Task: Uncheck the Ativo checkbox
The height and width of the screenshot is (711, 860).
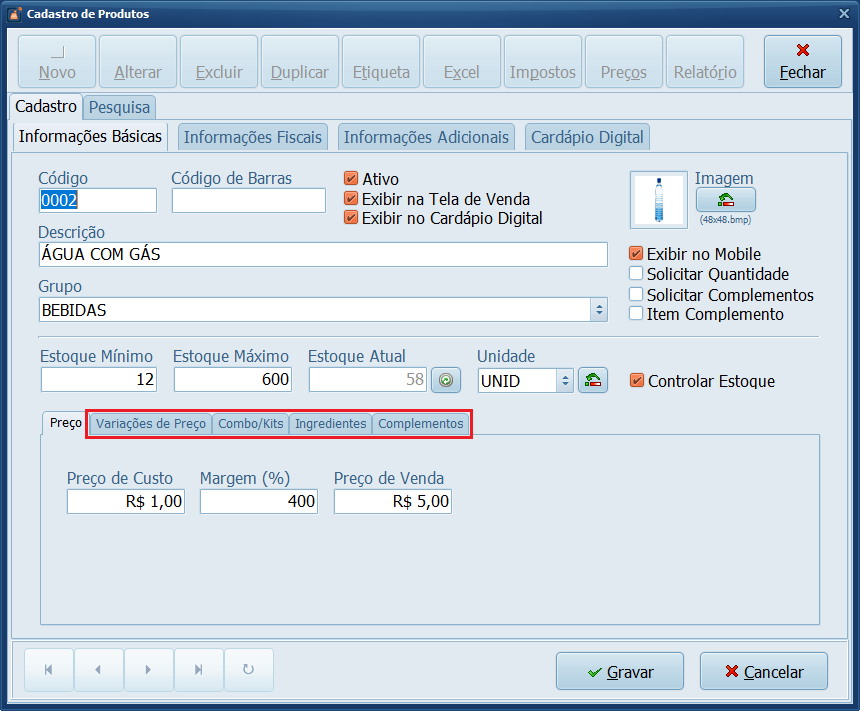Action: (x=351, y=179)
